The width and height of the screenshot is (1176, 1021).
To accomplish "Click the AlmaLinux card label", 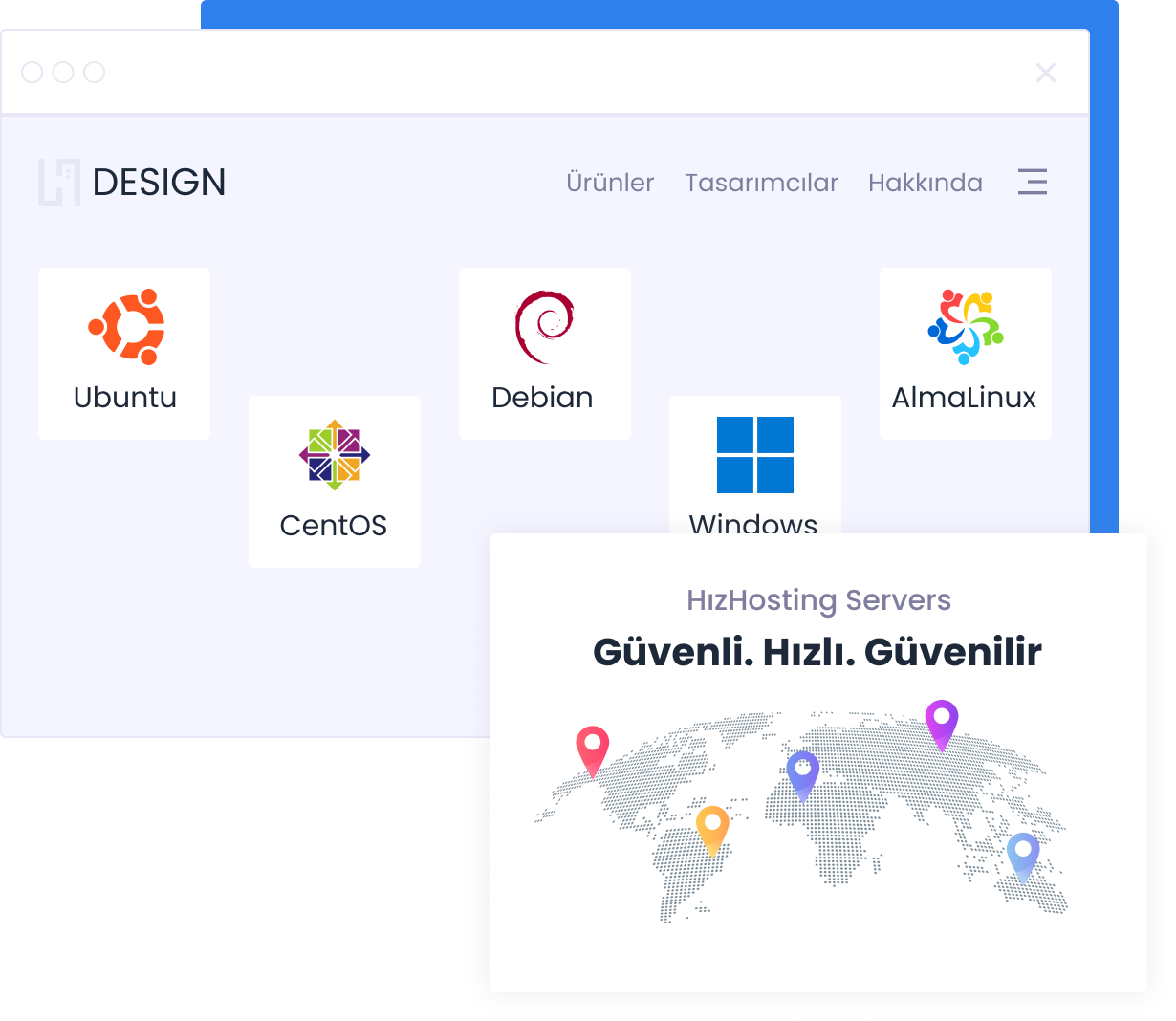I will 964,397.
